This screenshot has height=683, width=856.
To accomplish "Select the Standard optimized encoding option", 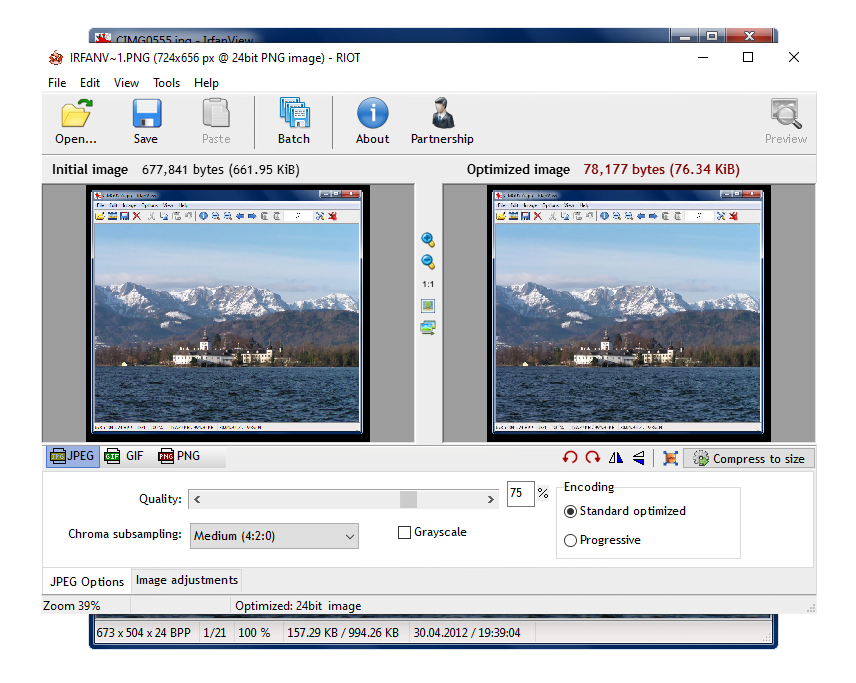I will (x=570, y=512).
